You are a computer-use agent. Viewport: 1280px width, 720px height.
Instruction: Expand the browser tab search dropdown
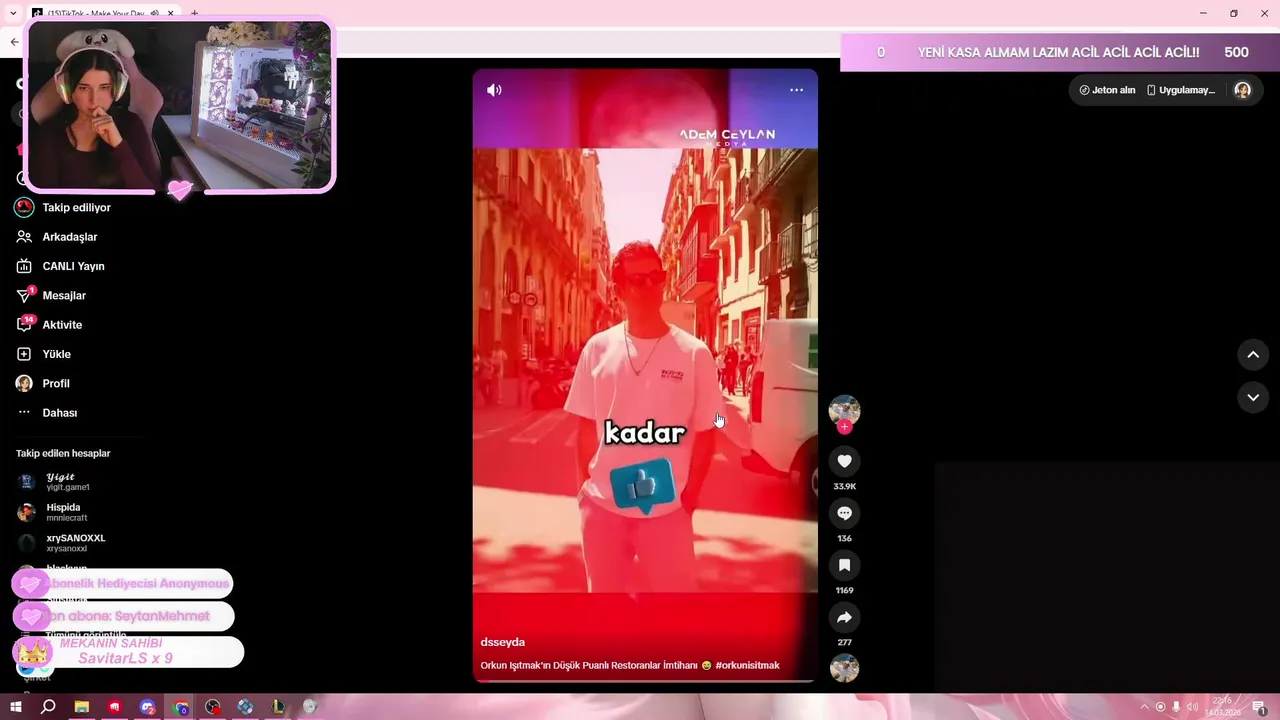point(13,13)
